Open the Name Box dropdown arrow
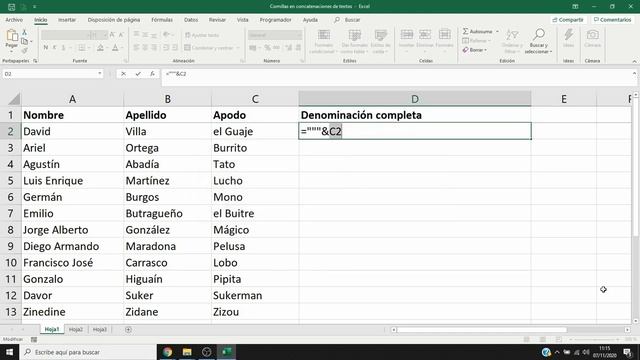This screenshot has height=360, width=640. [100, 74]
